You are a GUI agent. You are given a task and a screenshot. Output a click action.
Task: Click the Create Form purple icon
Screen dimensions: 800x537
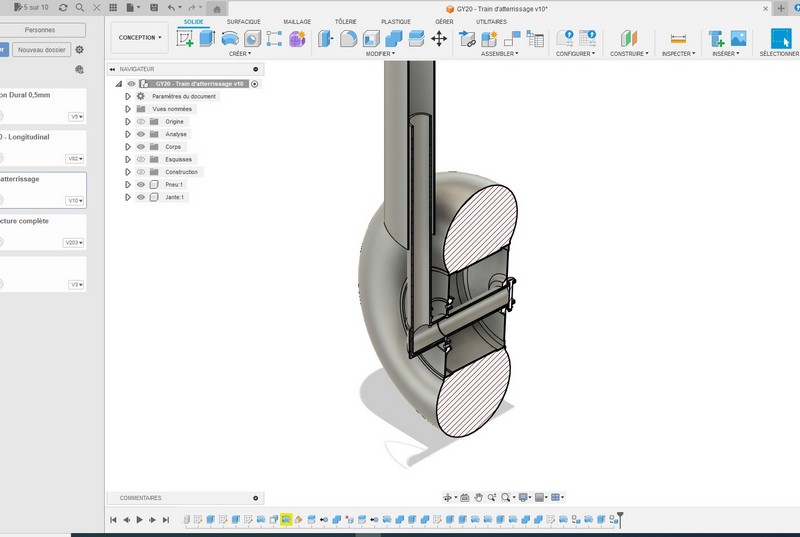[297, 38]
